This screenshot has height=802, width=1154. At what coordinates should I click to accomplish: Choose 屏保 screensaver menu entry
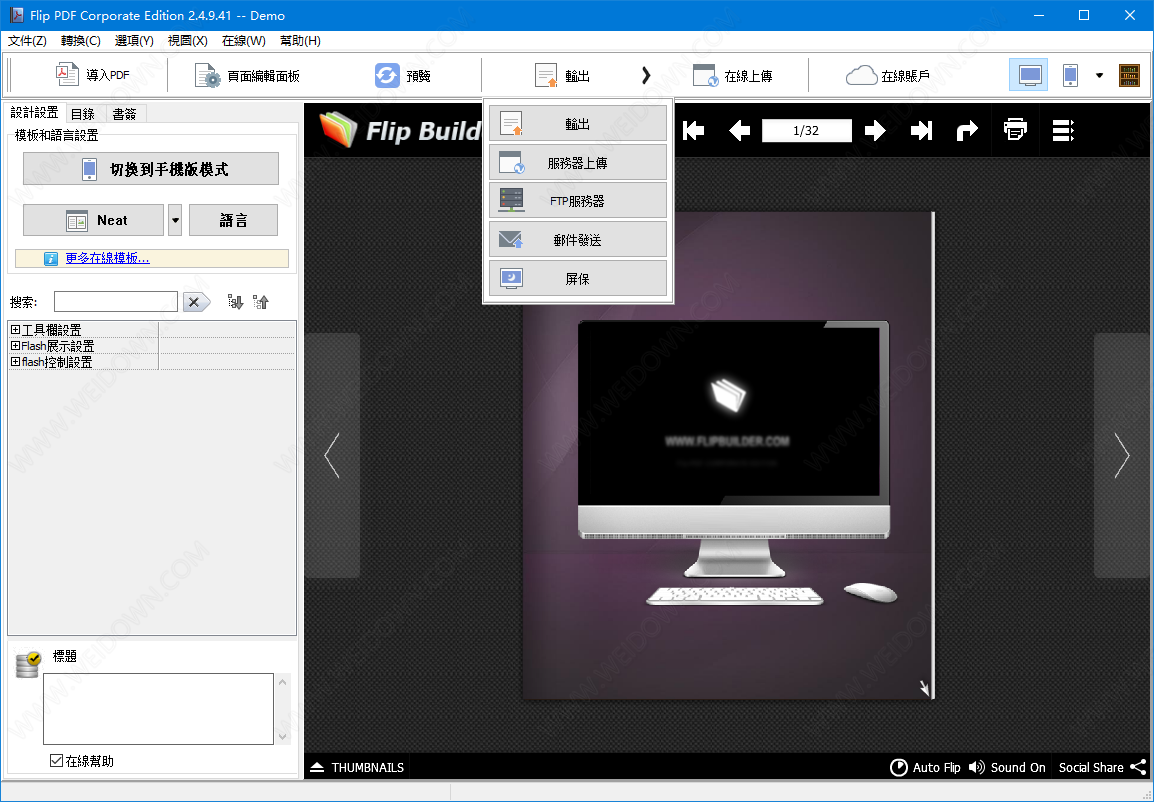pos(578,279)
